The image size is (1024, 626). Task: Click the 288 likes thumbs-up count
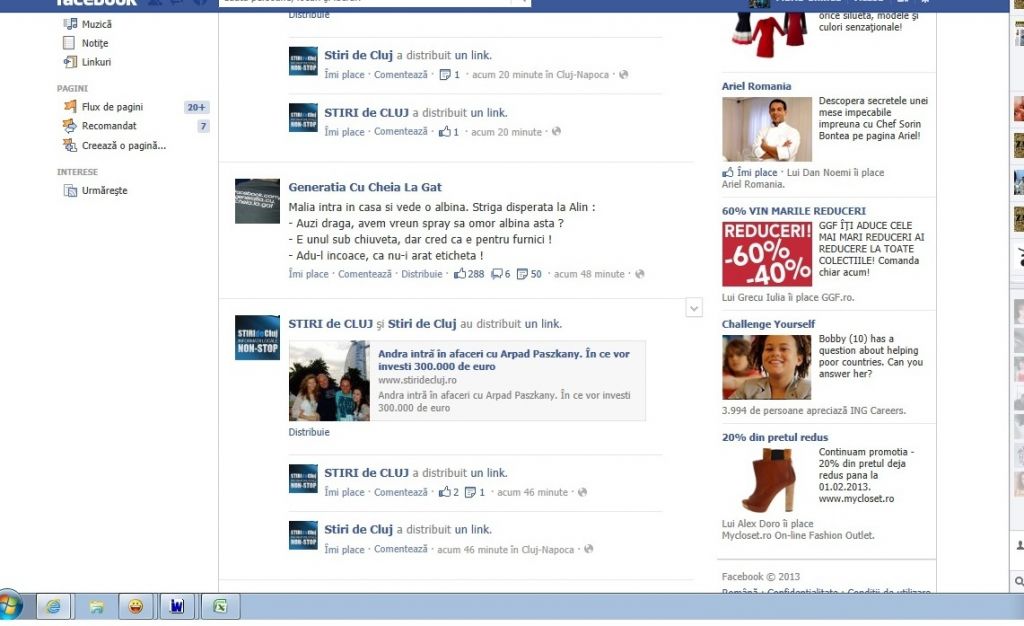tap(470, 274)
